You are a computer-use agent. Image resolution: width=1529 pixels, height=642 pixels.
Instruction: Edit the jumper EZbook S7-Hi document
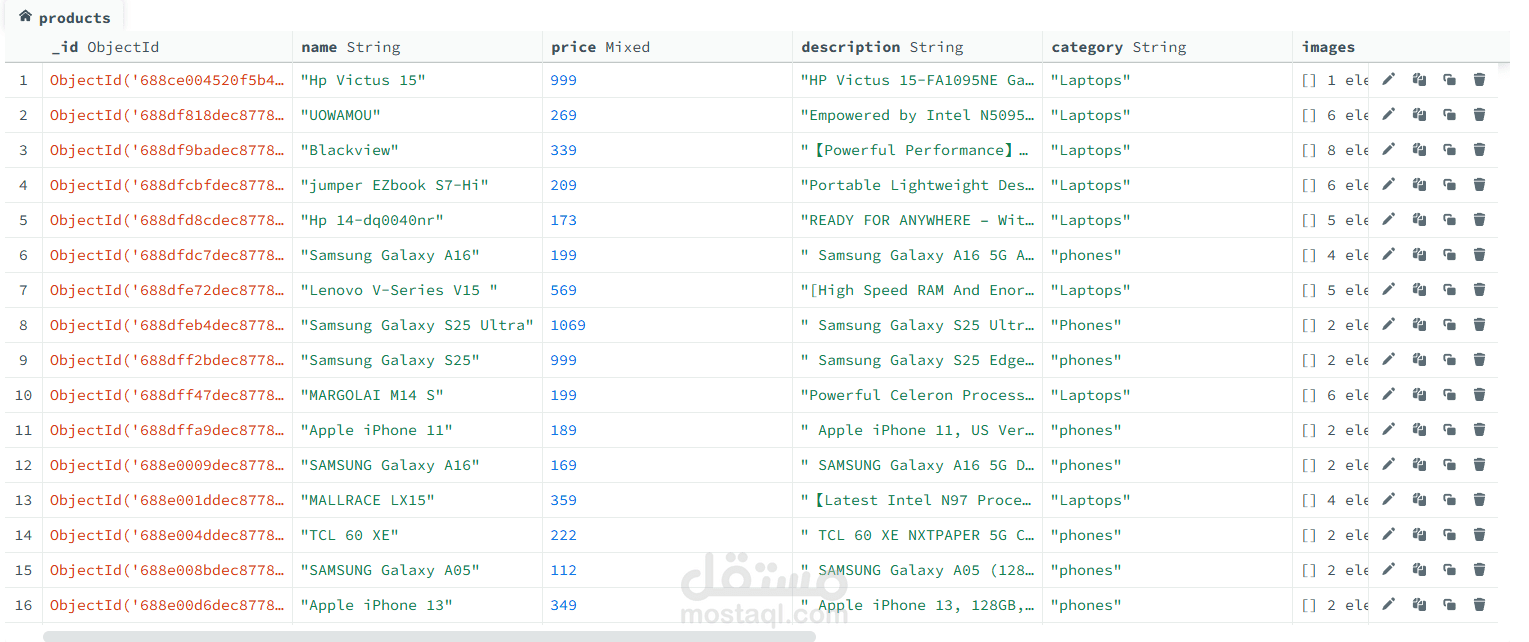tap(1388, 185)
